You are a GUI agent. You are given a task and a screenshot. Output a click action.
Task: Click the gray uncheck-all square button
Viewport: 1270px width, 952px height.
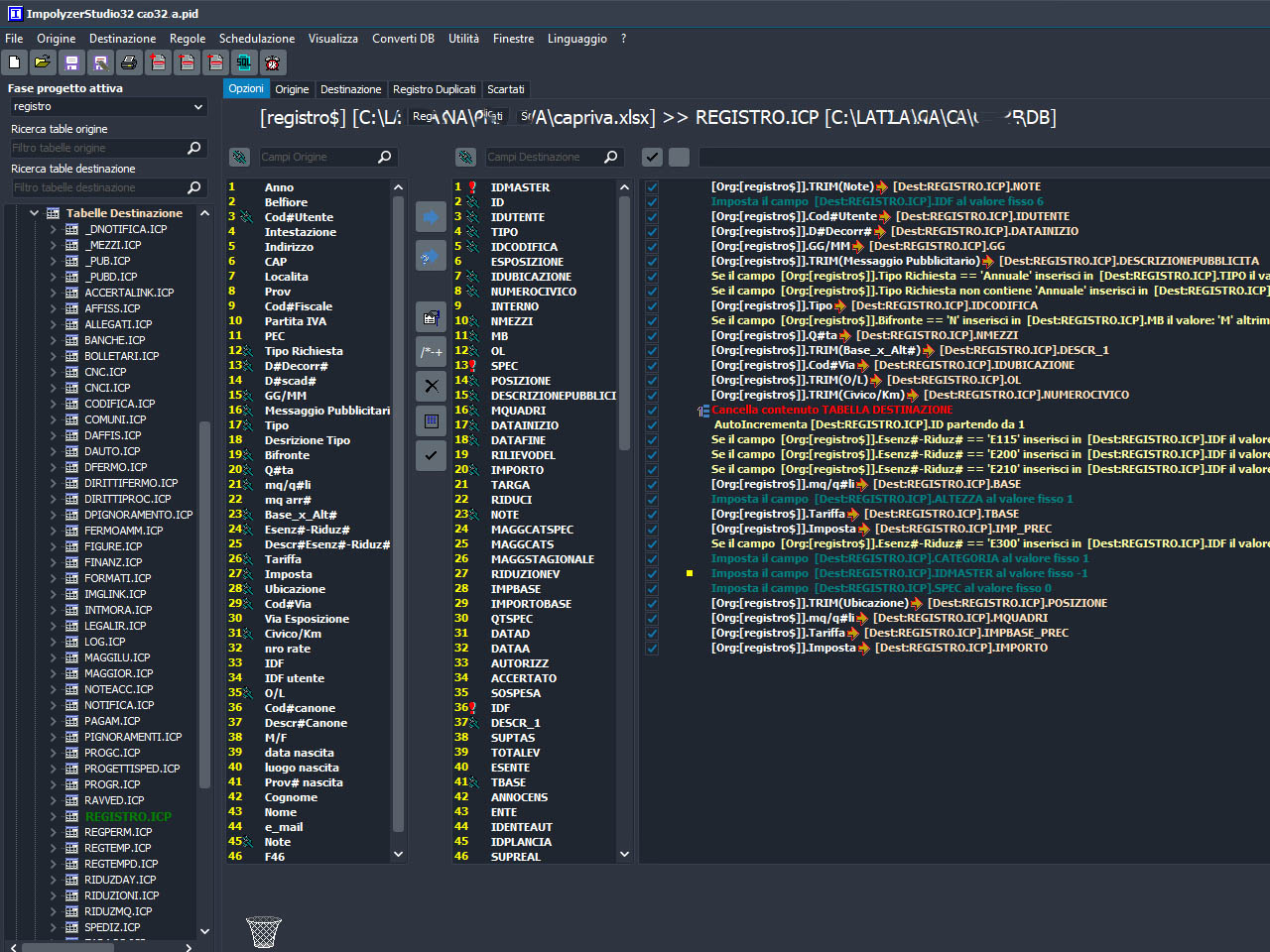point(679,157)
